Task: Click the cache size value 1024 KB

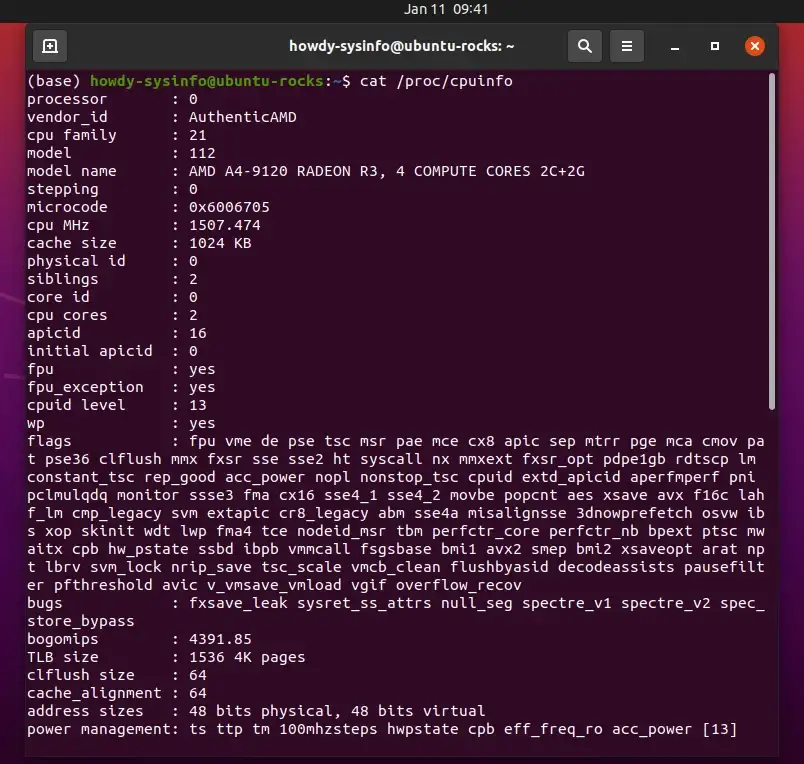Action: (x=220, y=243)
